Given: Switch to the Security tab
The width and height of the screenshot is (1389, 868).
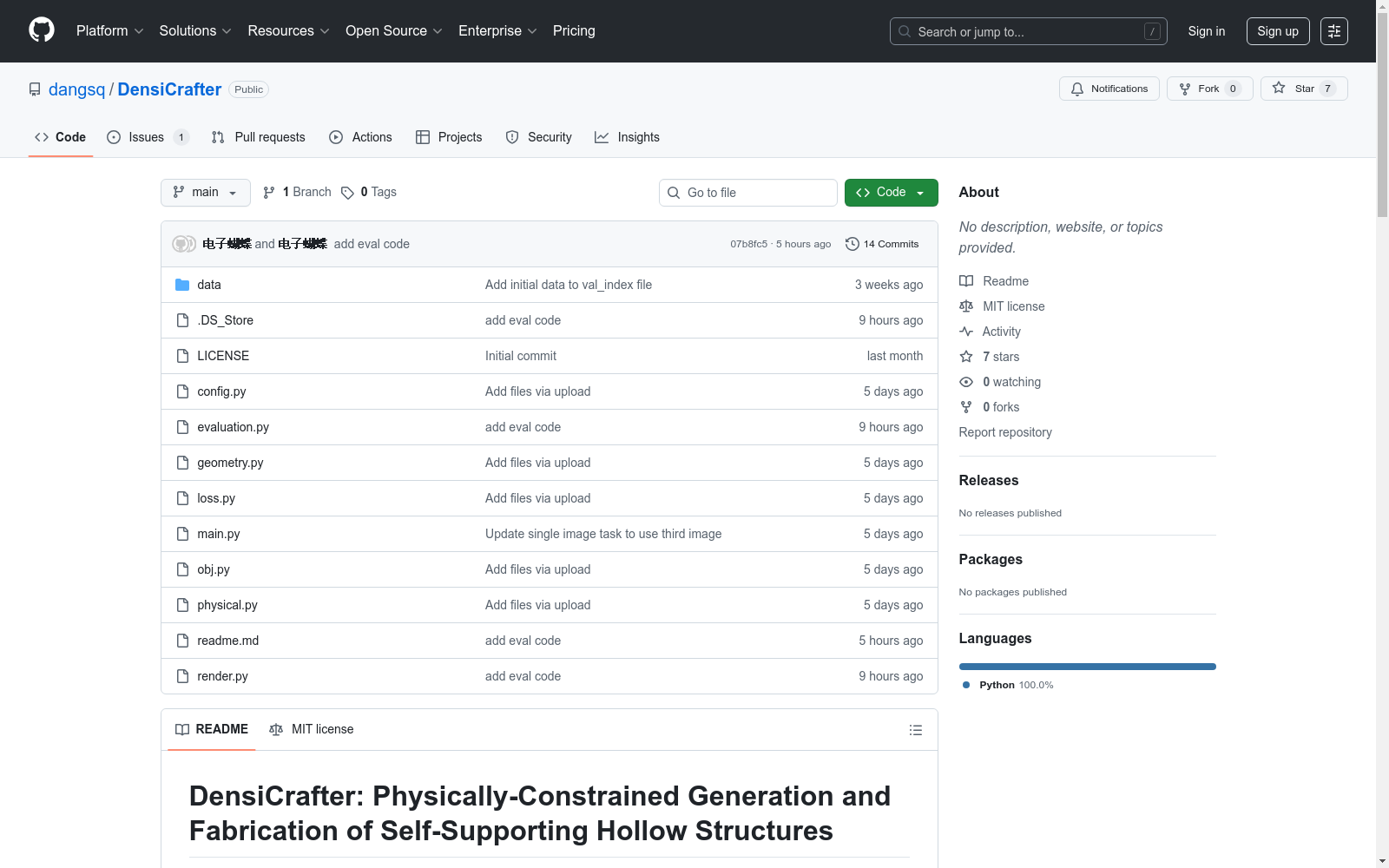Looking at the screenshot, I should (x=538, y=137).
